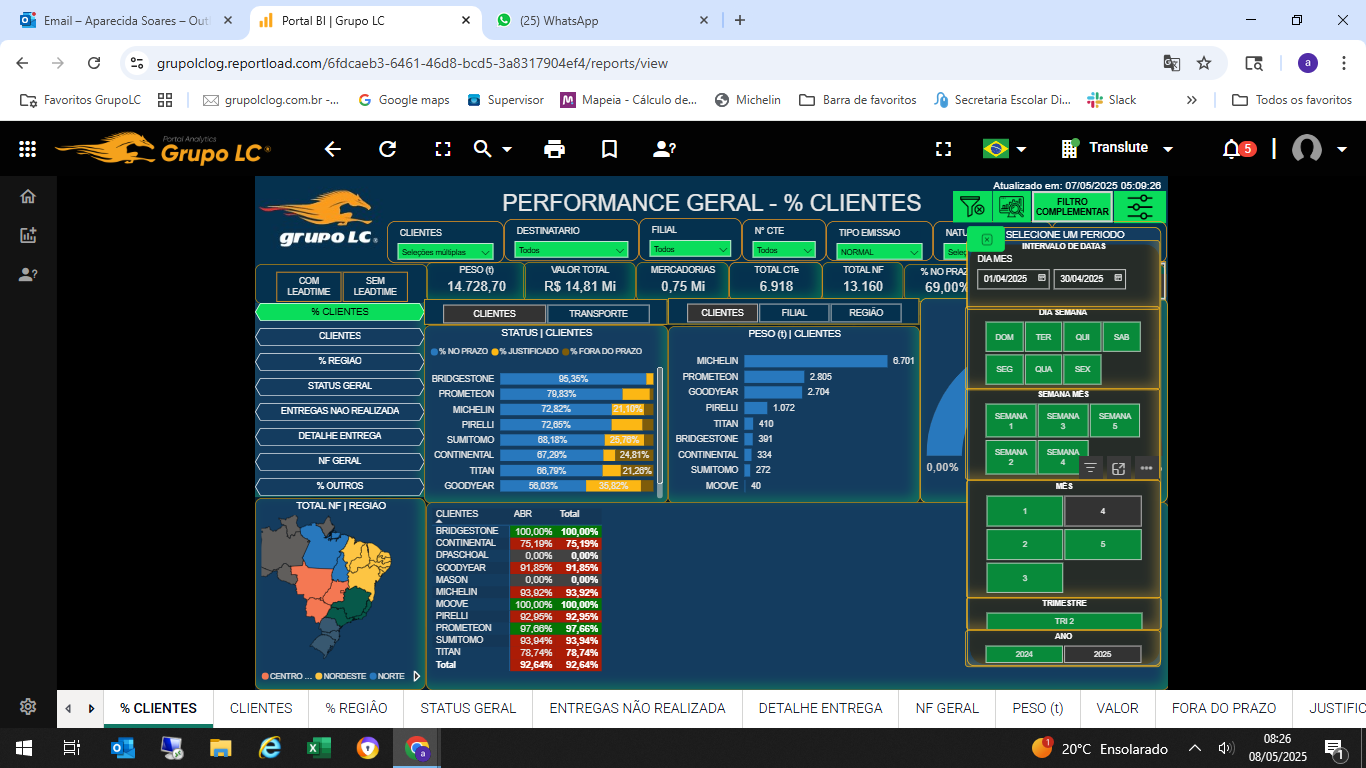The height and width of the screenshot is (768, 1366).
Task: Expand the language selector next to the Brazil flag
Action: (x=1021, y=149)
